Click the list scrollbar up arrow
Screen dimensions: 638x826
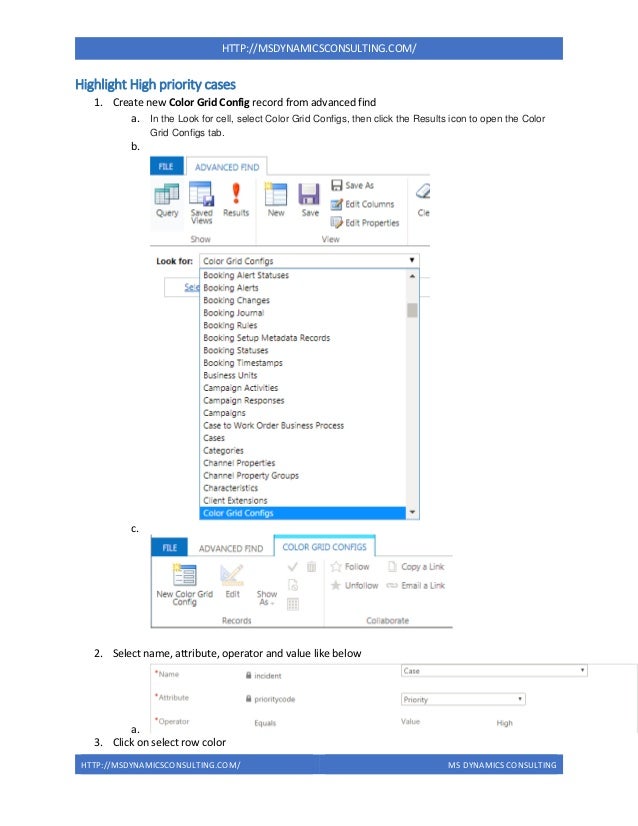pos(412,276)
